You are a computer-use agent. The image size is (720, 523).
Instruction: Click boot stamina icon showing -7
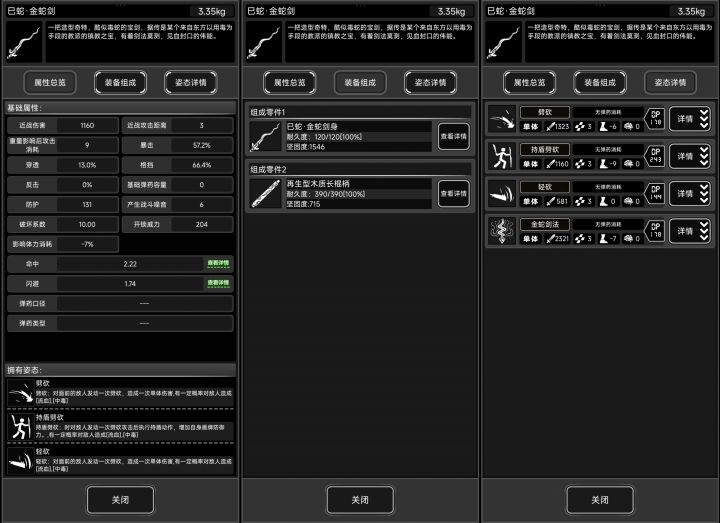click(x=603, y=239)
